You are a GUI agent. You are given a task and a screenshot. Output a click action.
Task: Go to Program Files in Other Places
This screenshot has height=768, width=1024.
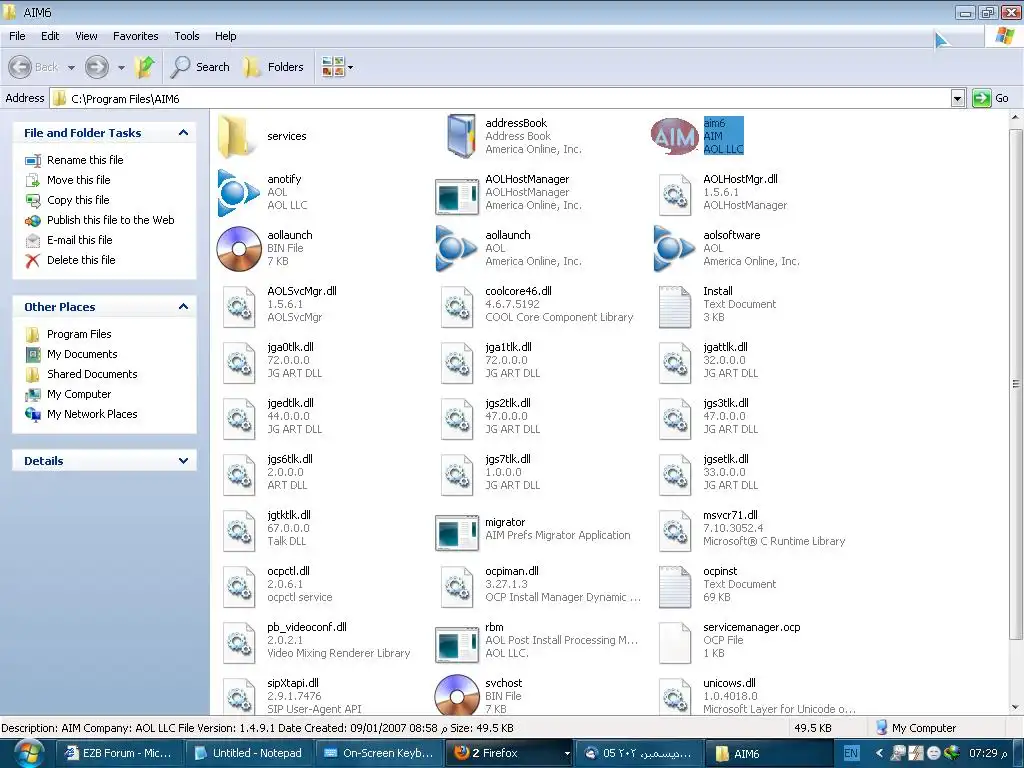pyautogui.click(x=79, y=334)
